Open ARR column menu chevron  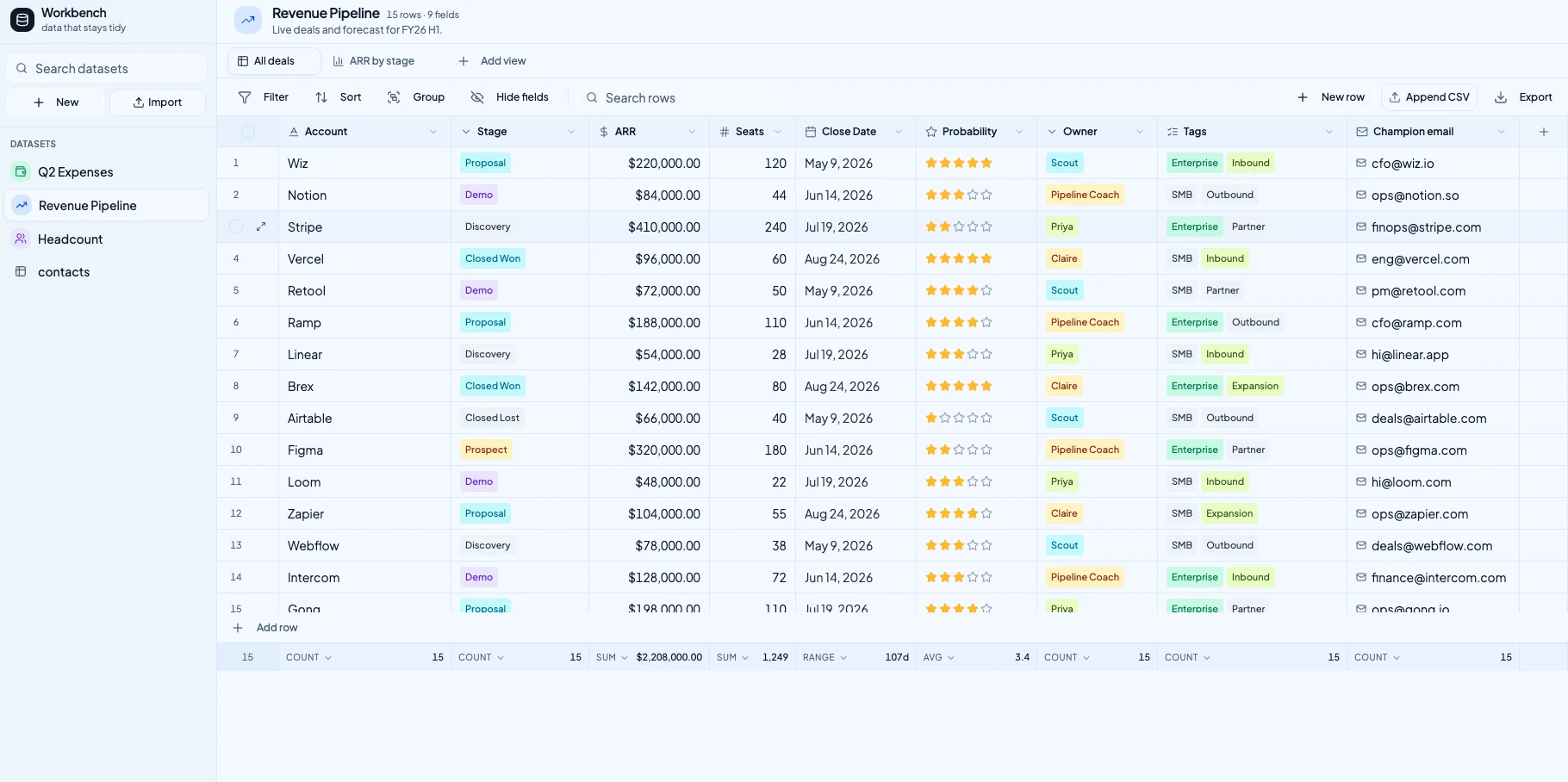click(x=692, y=132)
